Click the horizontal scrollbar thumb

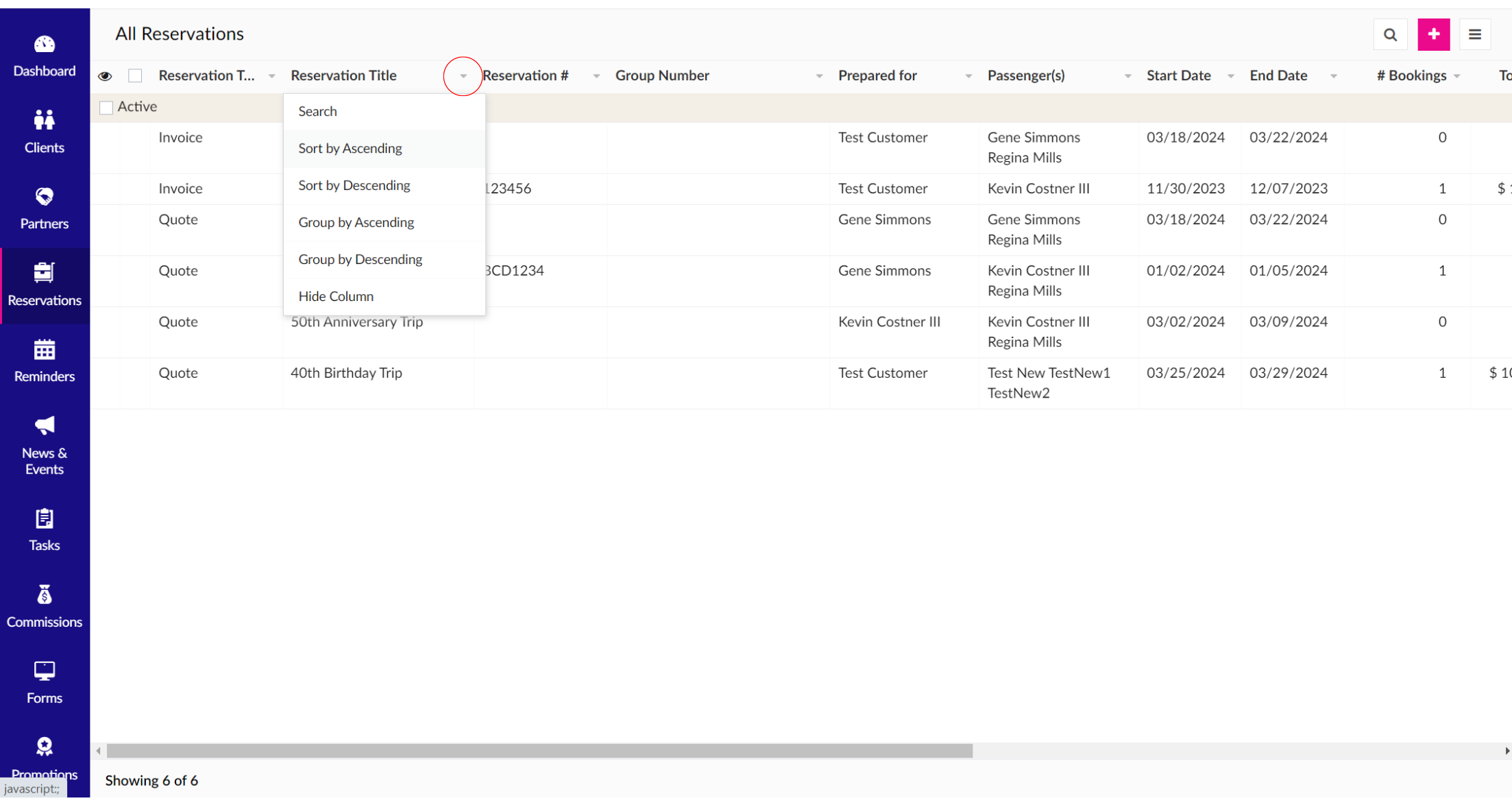[539, 751]
